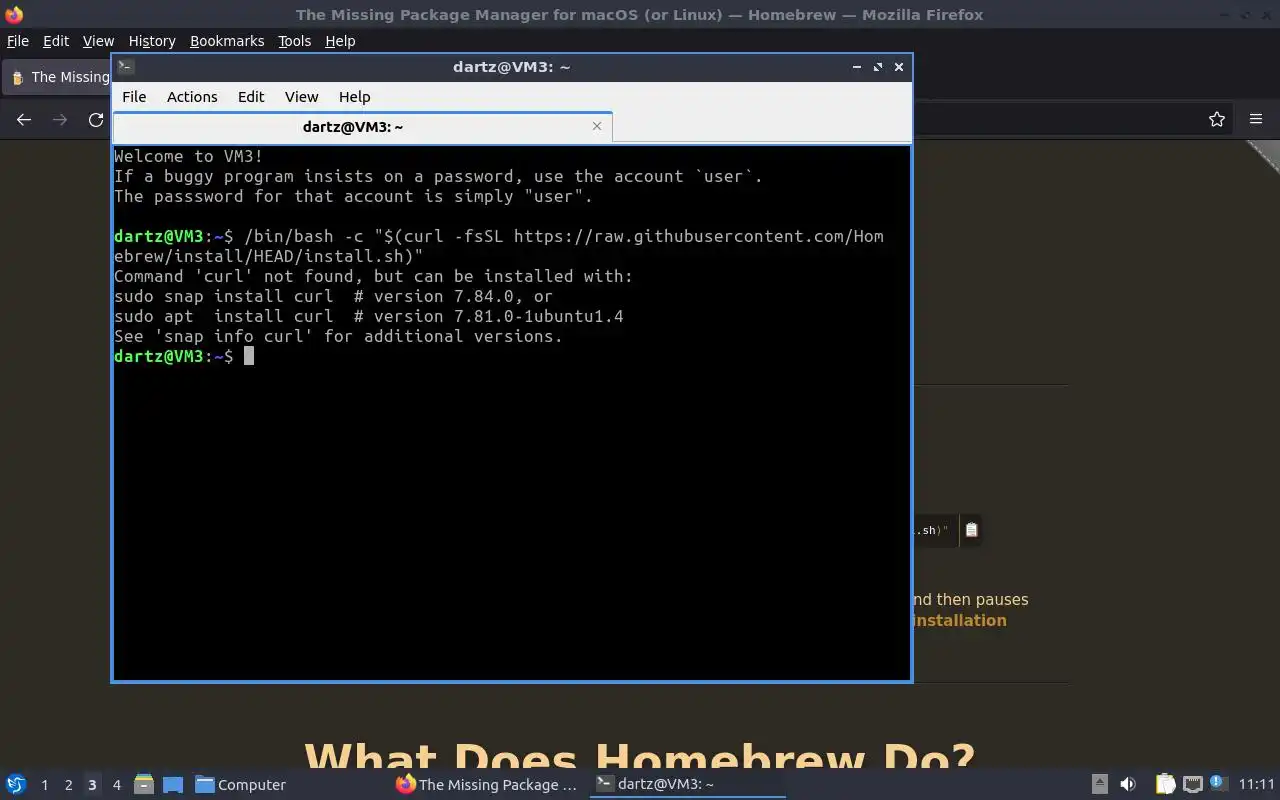
Task: Select the Firefox 'The Missing' tab
Action: click(58, 77)
